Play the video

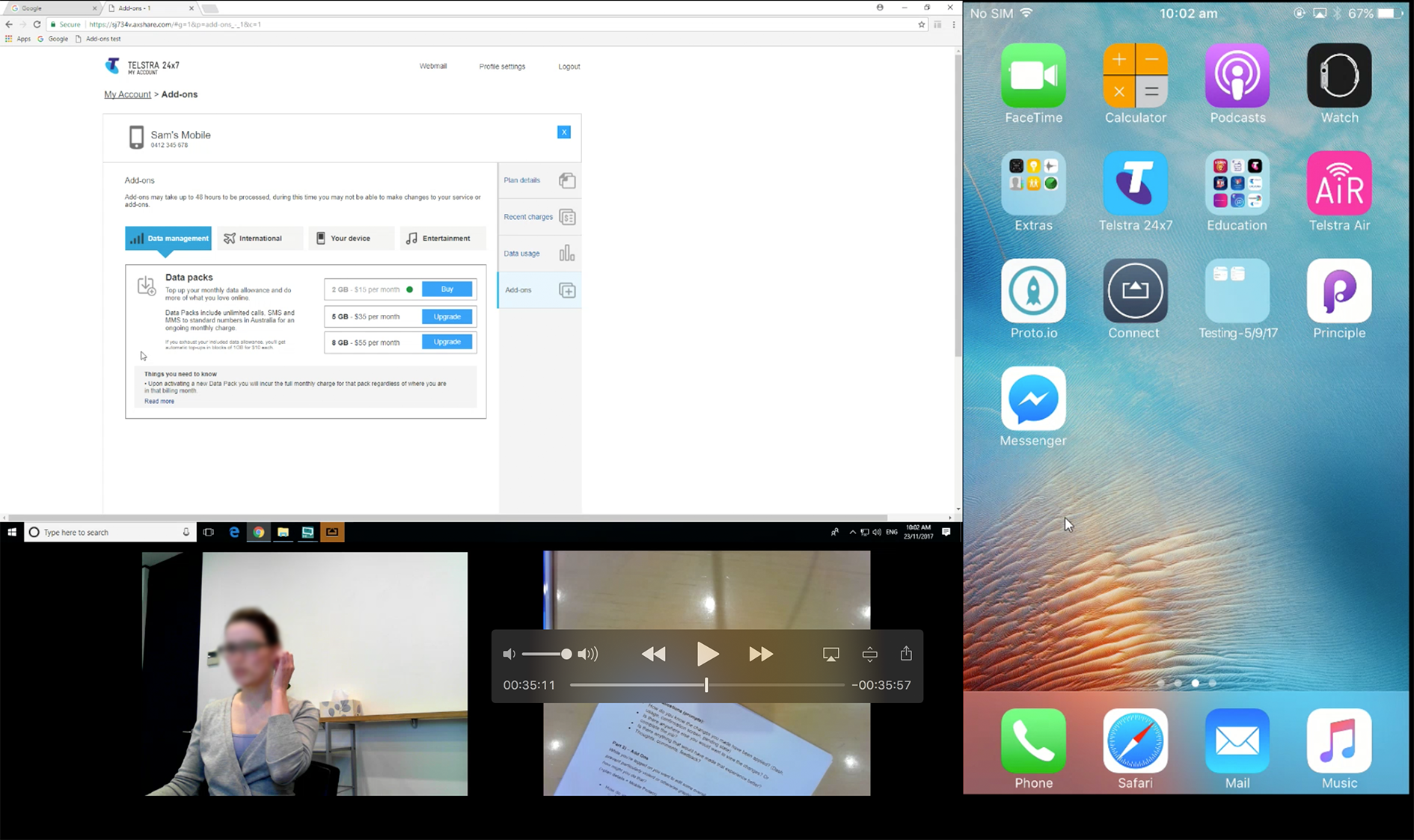pos(707,654)
